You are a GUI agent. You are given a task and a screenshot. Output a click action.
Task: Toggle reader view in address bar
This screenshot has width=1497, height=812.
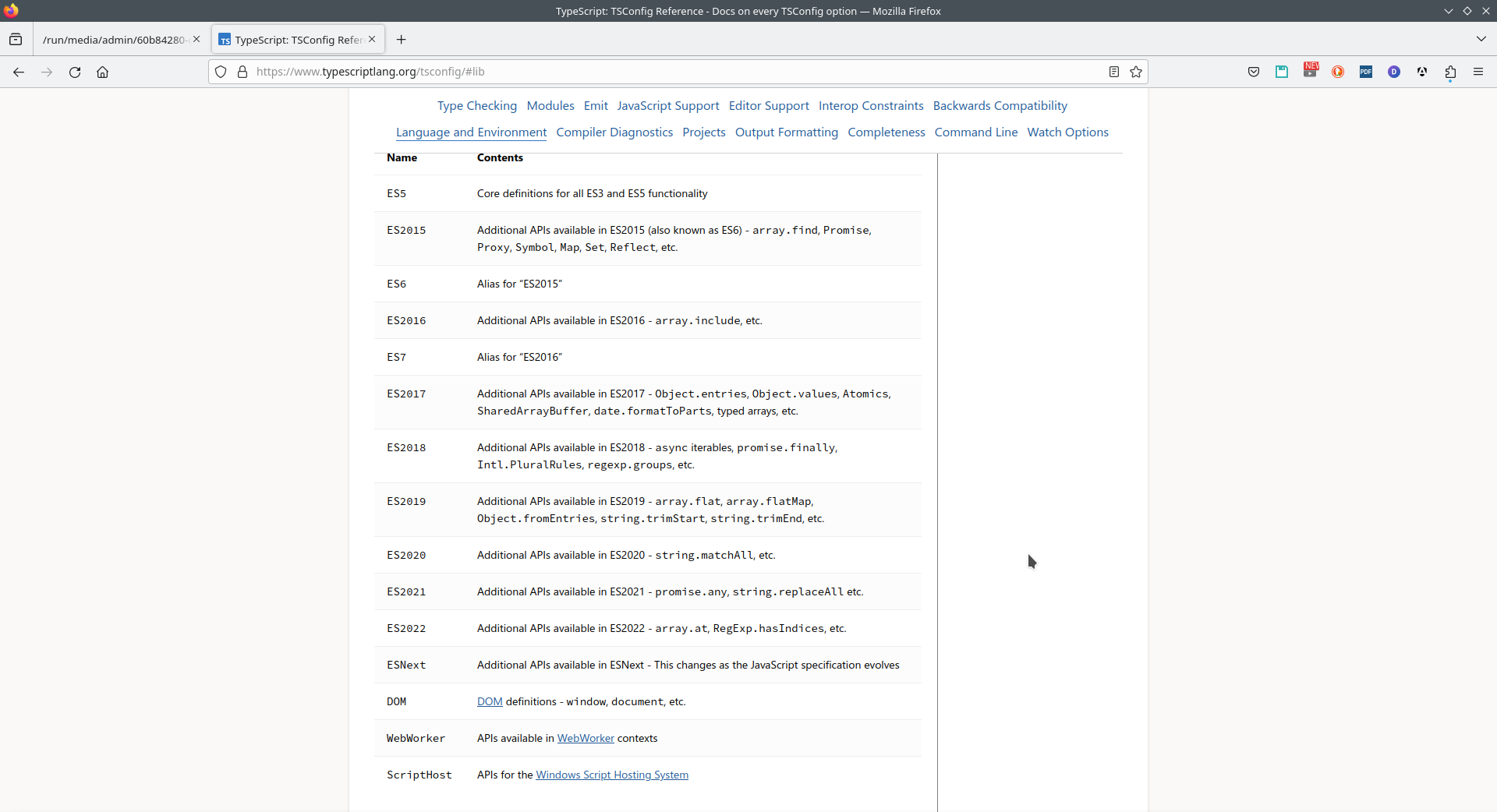pos(1114,72)
